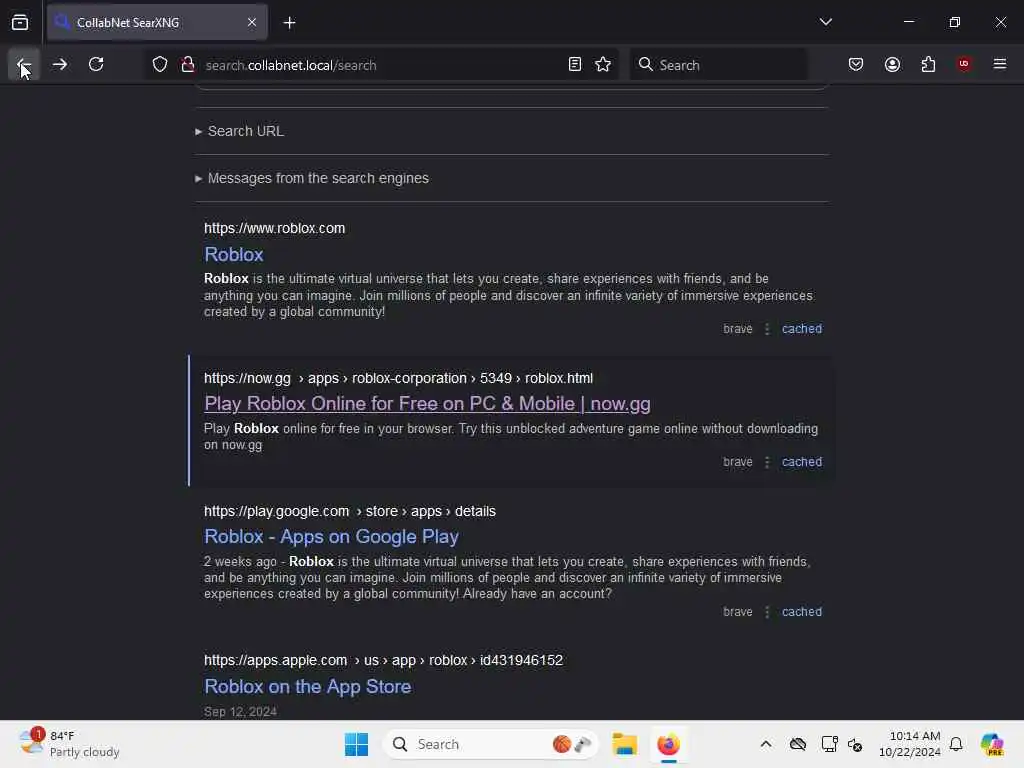Open the display connection tray icon
1024x768 pixels.
pyautogui.click(x=829, y=744)
